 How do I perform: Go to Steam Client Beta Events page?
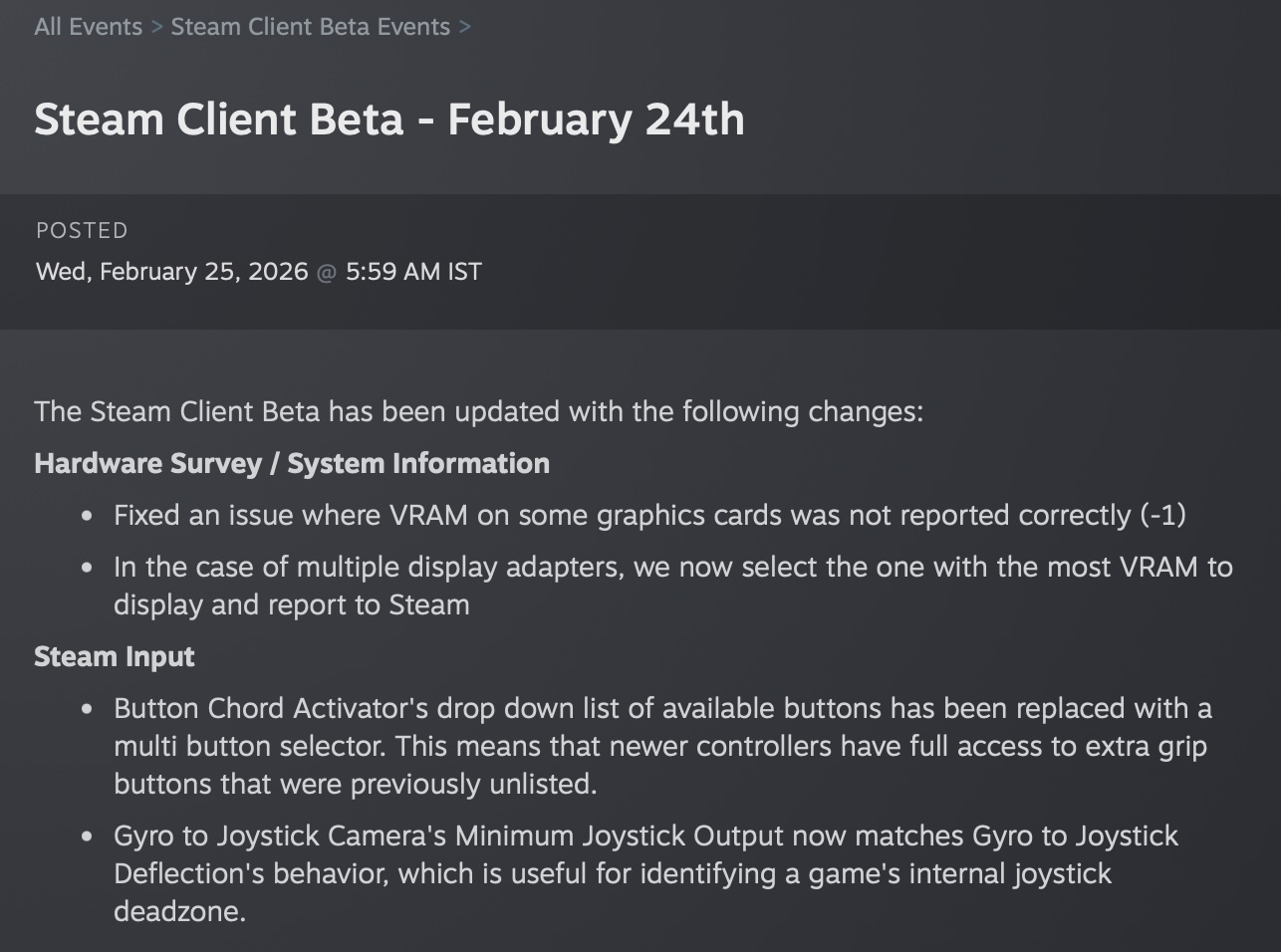[310, 27]
